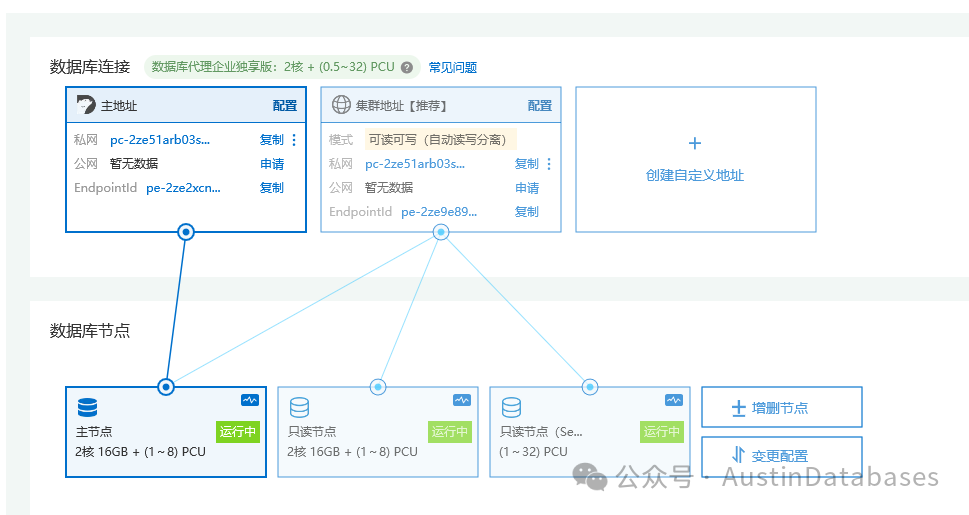Click plus-minus icon in 增删节点 button
The width and height of the screenshot is (969, 515).
coord(738,408)
